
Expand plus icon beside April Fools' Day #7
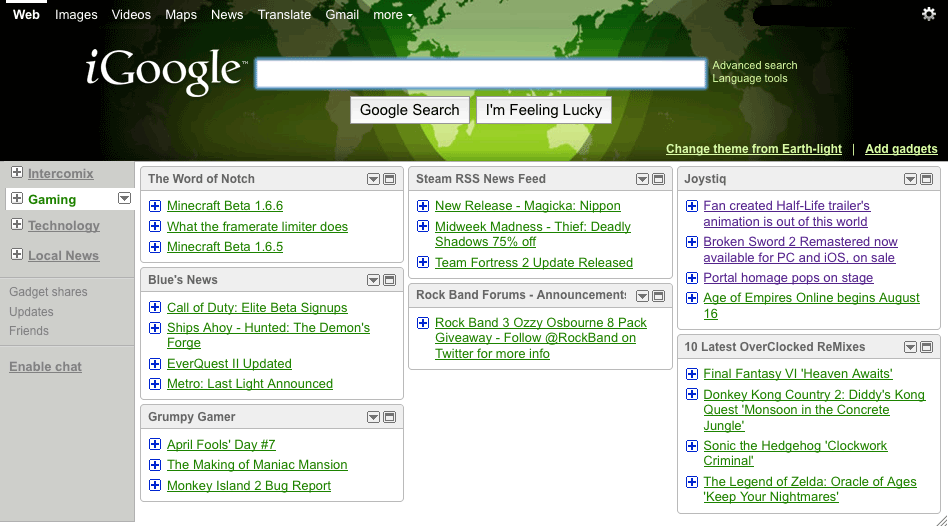(x=155, y=444)
